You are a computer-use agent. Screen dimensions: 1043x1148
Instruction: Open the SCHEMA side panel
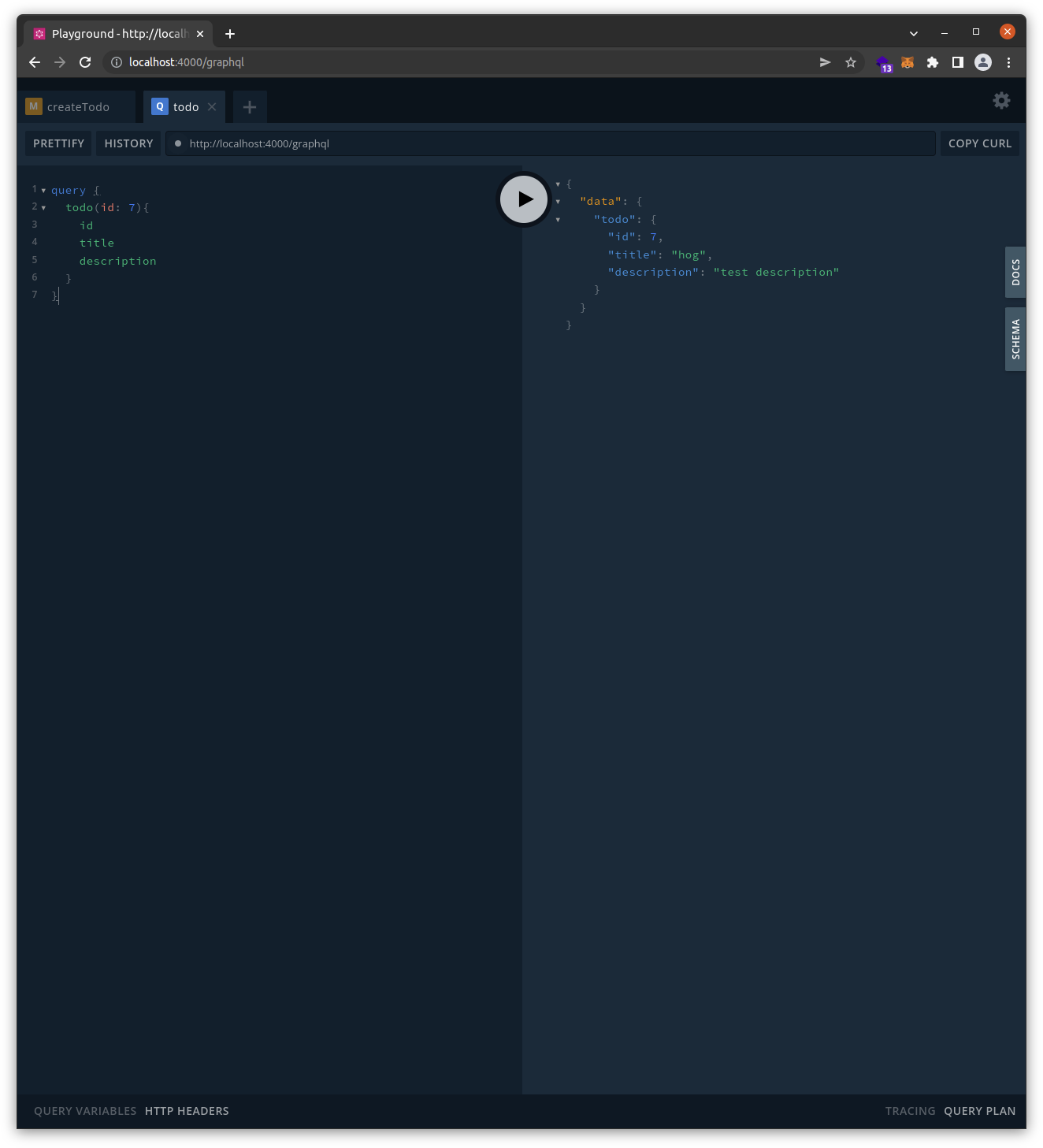1015,339
